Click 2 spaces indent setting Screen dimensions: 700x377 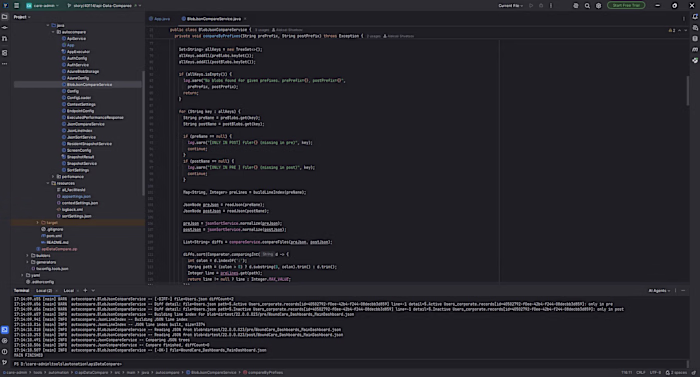tap(676, 373)
